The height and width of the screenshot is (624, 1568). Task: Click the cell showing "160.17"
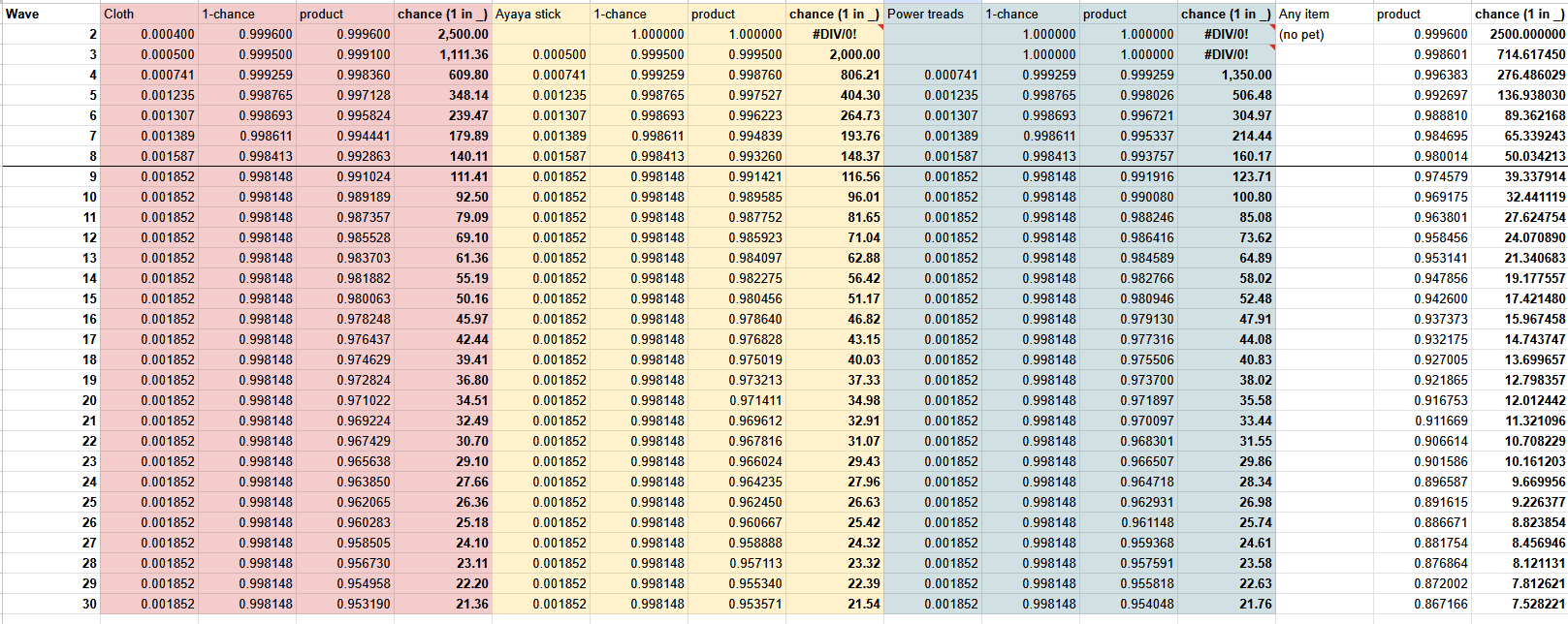(1227, 156)
